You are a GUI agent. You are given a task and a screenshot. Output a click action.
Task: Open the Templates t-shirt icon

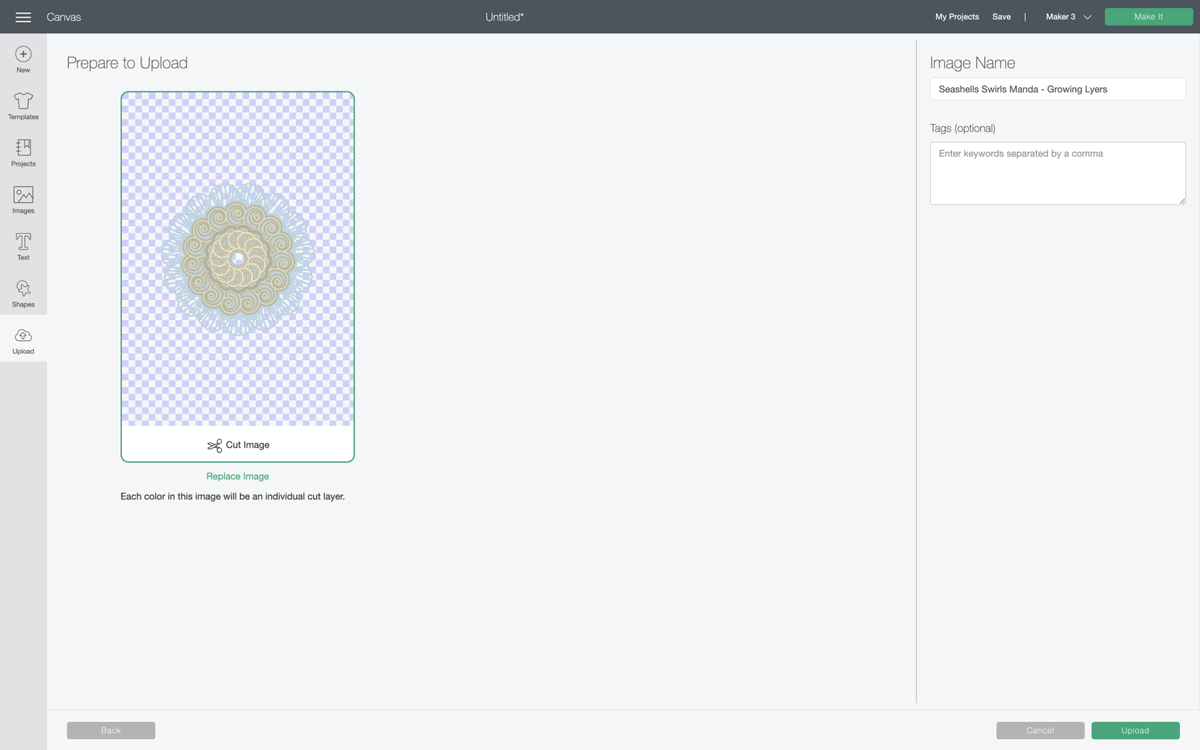[23, 101]
